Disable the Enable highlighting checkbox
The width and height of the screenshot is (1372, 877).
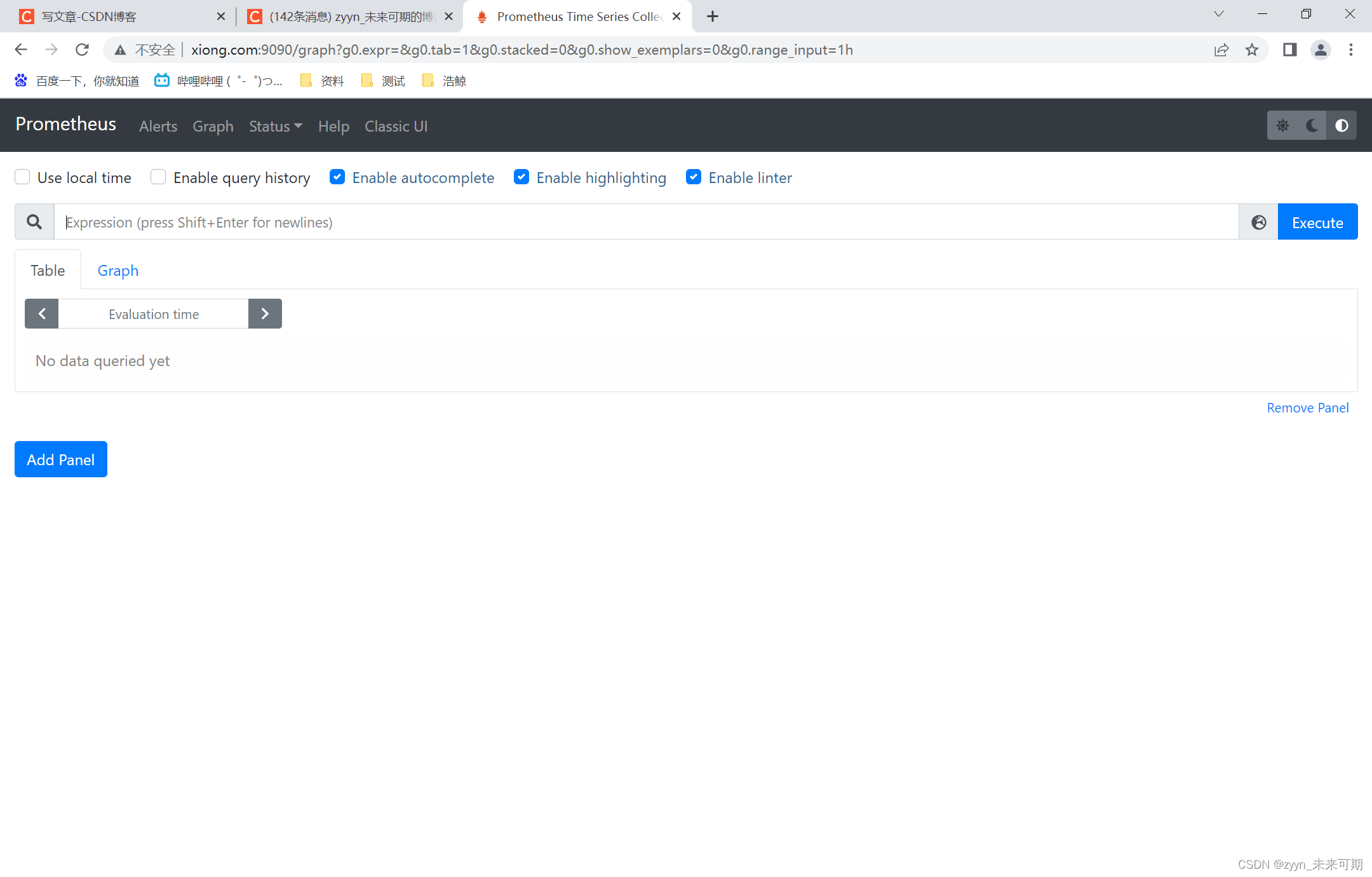click(x=521, y=177)
